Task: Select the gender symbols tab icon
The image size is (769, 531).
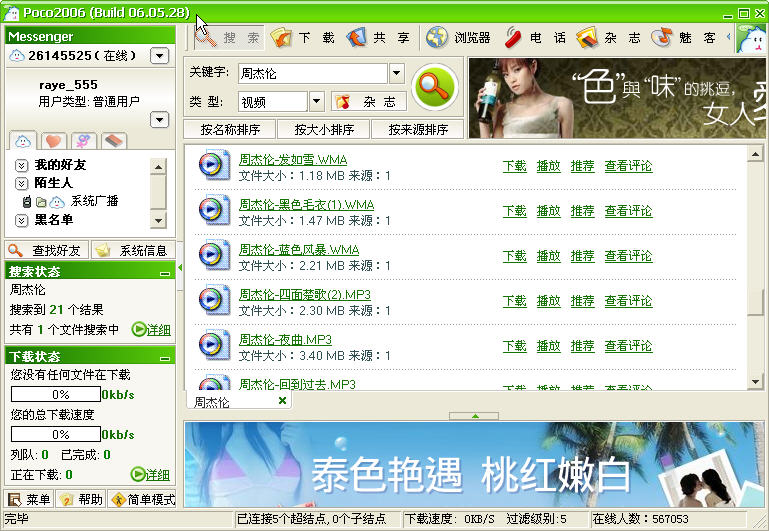Action: [x=83, y=141]
